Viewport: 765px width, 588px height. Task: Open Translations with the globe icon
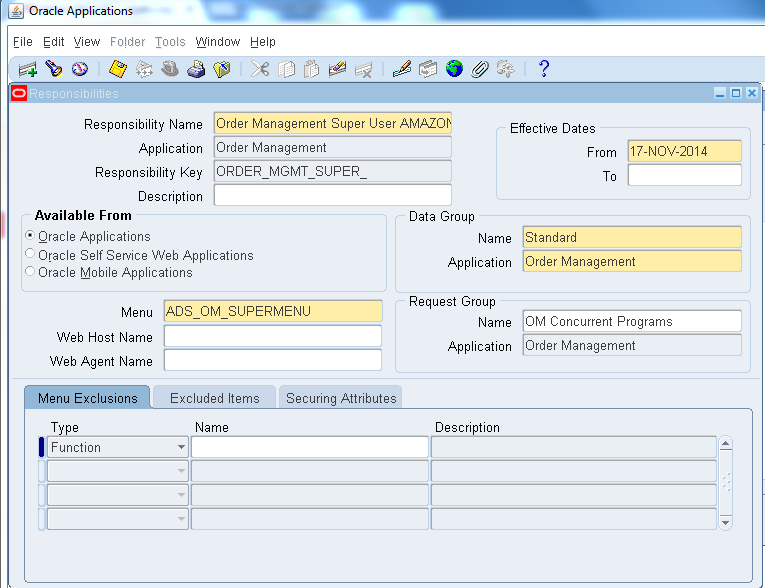455,69
